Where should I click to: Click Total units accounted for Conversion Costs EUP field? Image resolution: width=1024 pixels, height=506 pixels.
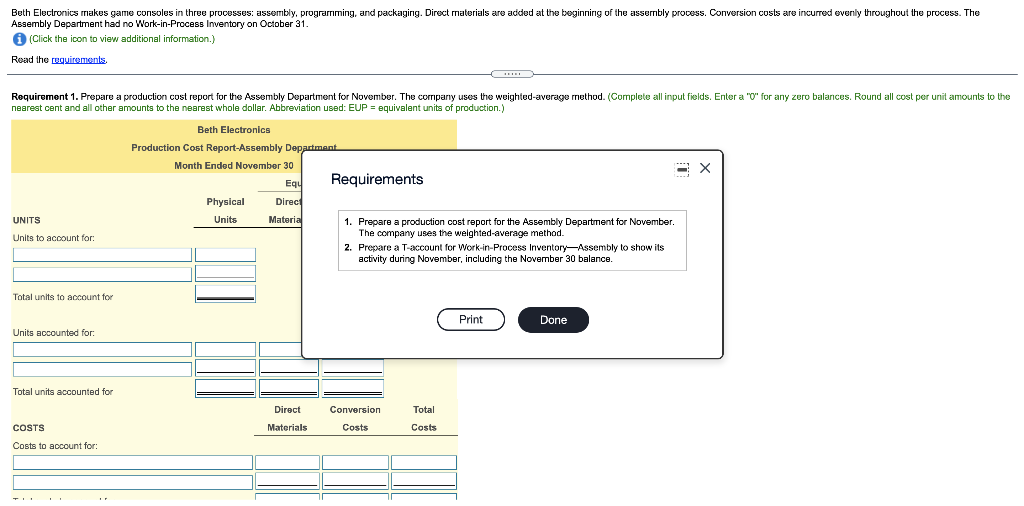point(353,389)
